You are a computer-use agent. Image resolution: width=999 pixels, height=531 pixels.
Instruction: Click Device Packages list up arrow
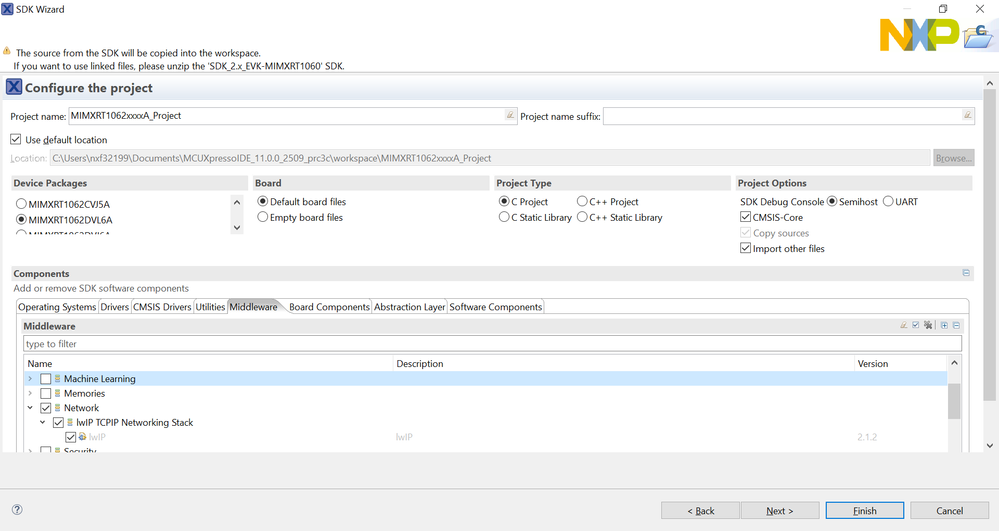[x=237, y=203]
